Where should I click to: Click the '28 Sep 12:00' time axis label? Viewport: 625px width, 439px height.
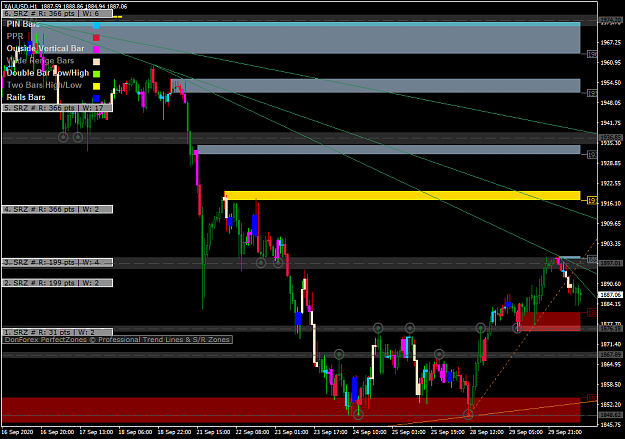tap(487, 432)
